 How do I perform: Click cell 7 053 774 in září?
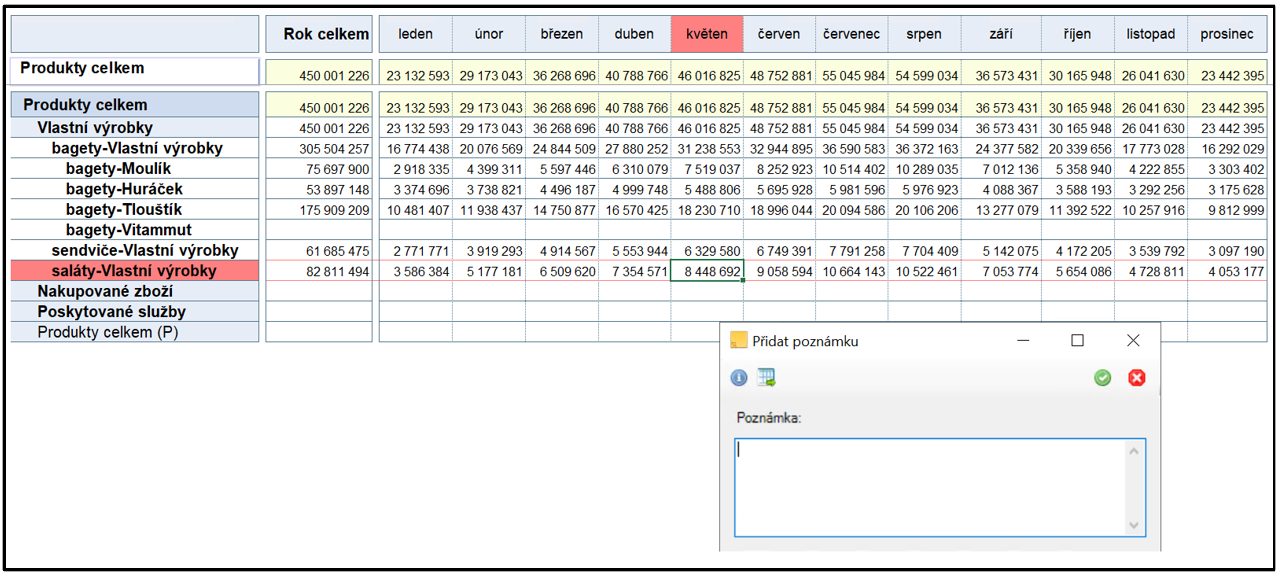(x=1001, y=271)
